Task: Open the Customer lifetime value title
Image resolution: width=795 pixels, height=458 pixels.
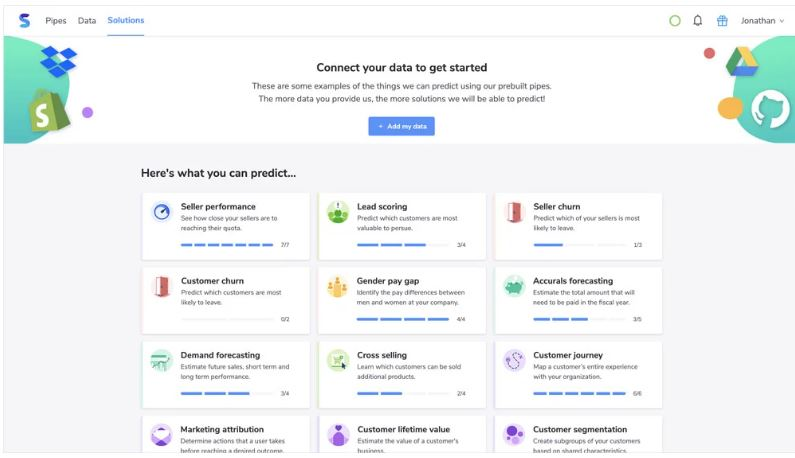Action: coord(404,429)
